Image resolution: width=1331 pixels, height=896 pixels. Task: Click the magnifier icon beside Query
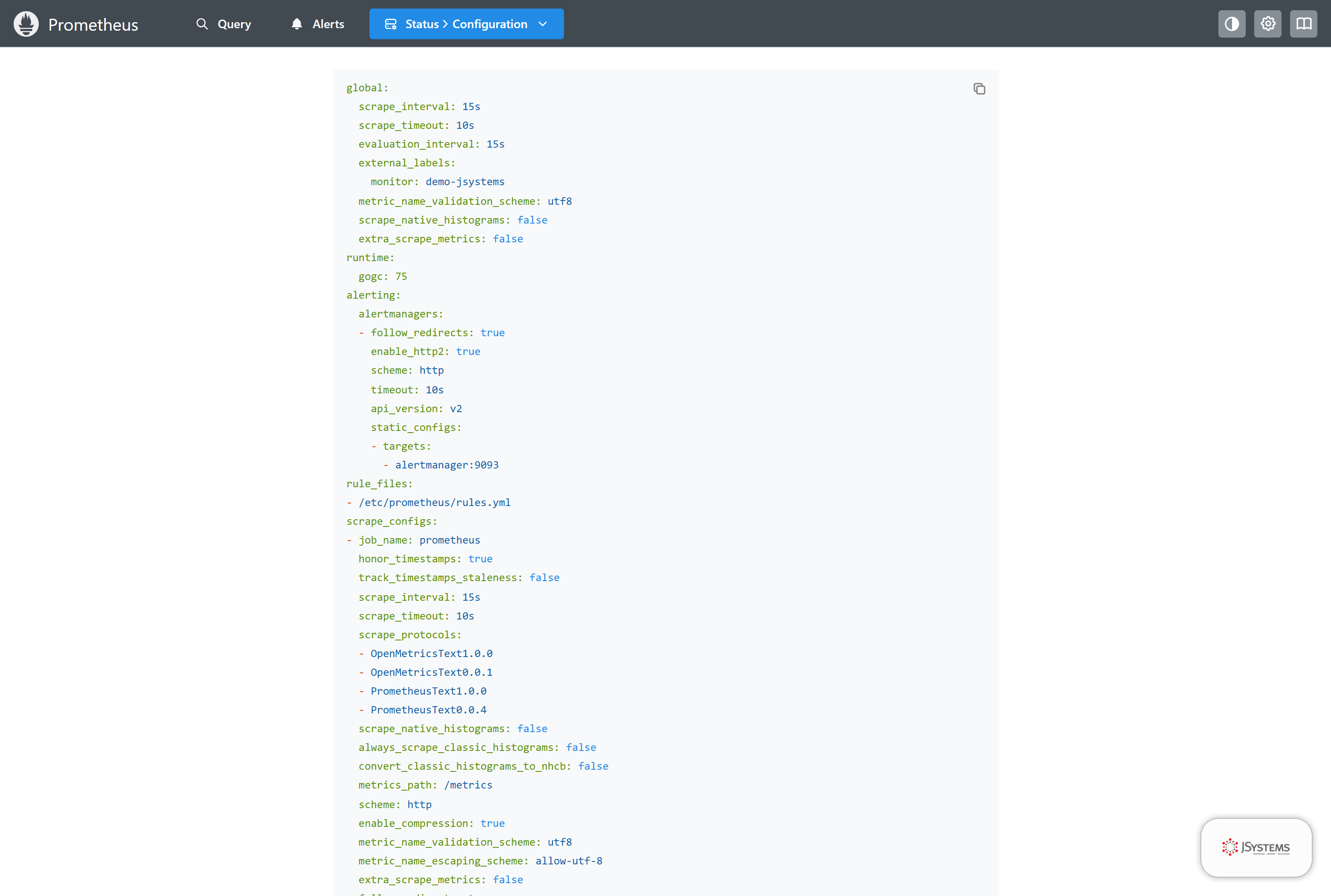point(202,24)
